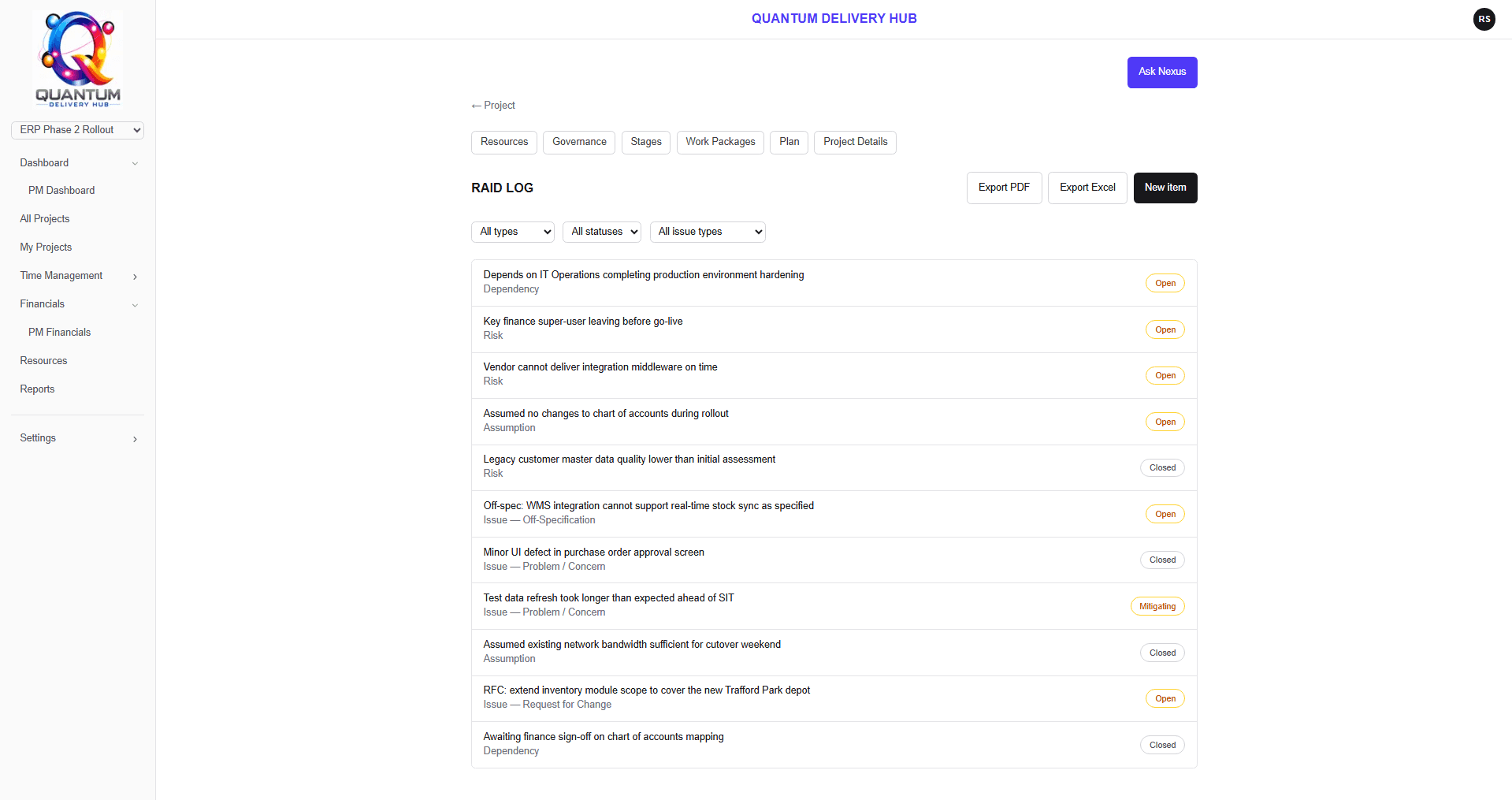Image resolution: width=1512 pixels, height=800 pixels.
Task: Open My Projects in the sidebar
Action: (46, 247)
